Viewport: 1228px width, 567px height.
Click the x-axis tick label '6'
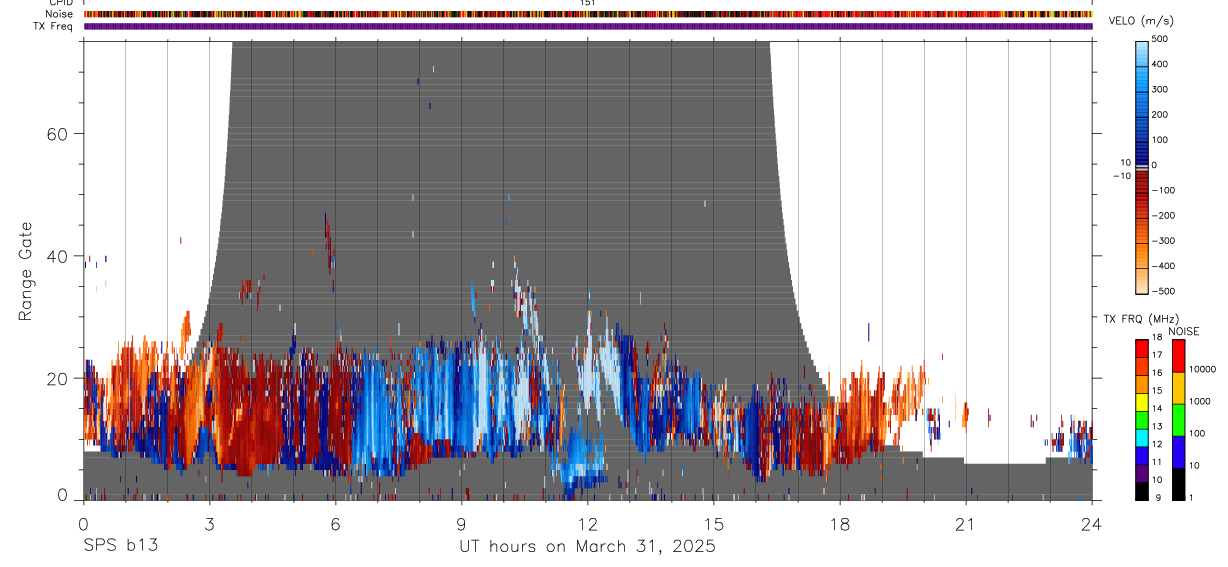pos(335,524)
